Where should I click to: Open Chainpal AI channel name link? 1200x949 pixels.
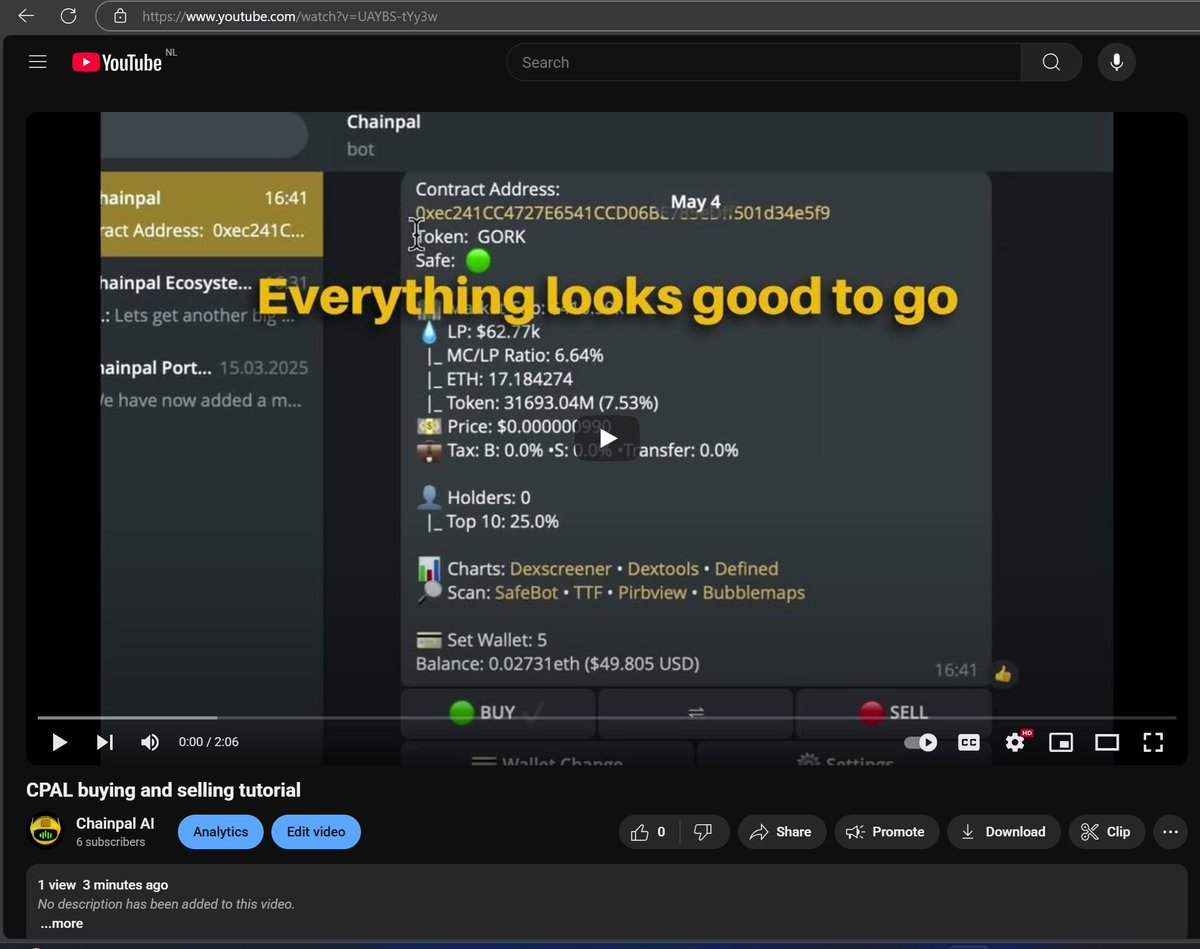click(x=115, y=824)
